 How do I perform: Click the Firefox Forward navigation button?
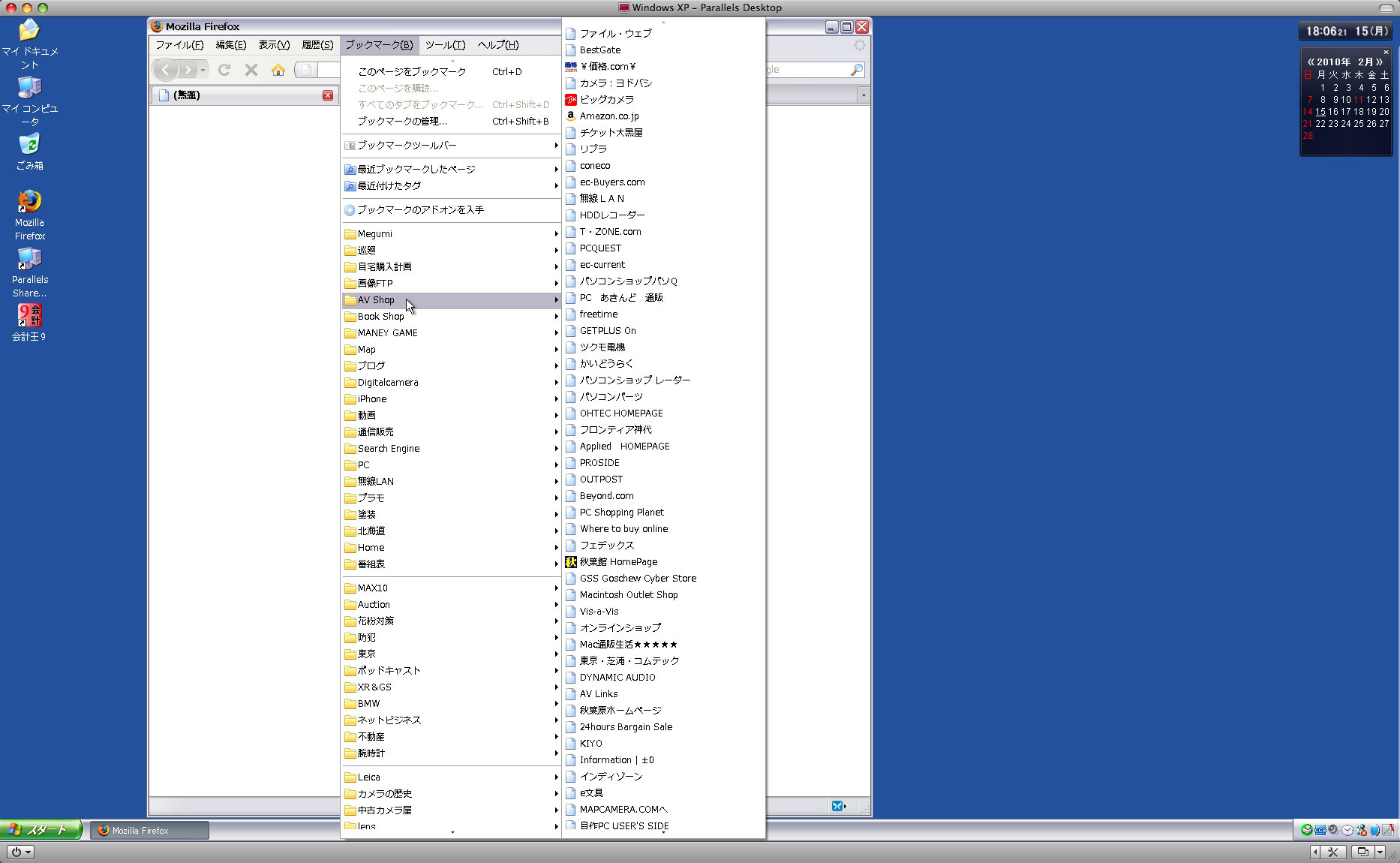point(188,70)
